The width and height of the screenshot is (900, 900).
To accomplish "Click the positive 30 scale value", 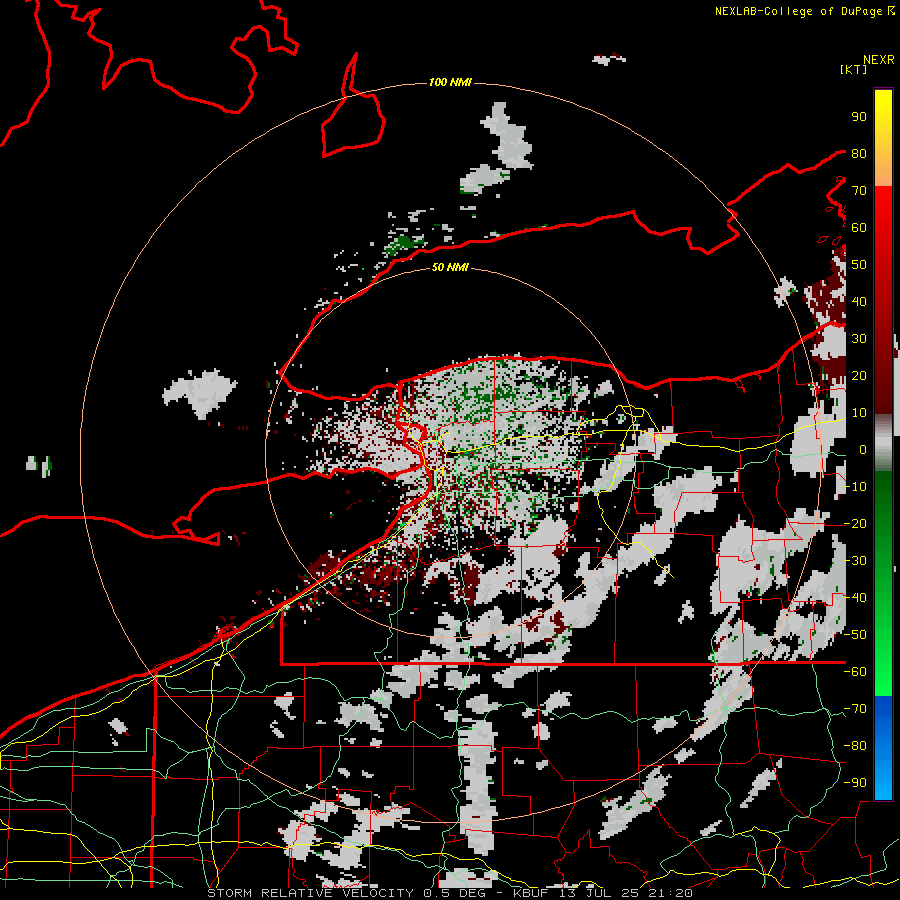I will tap(859, 339).
